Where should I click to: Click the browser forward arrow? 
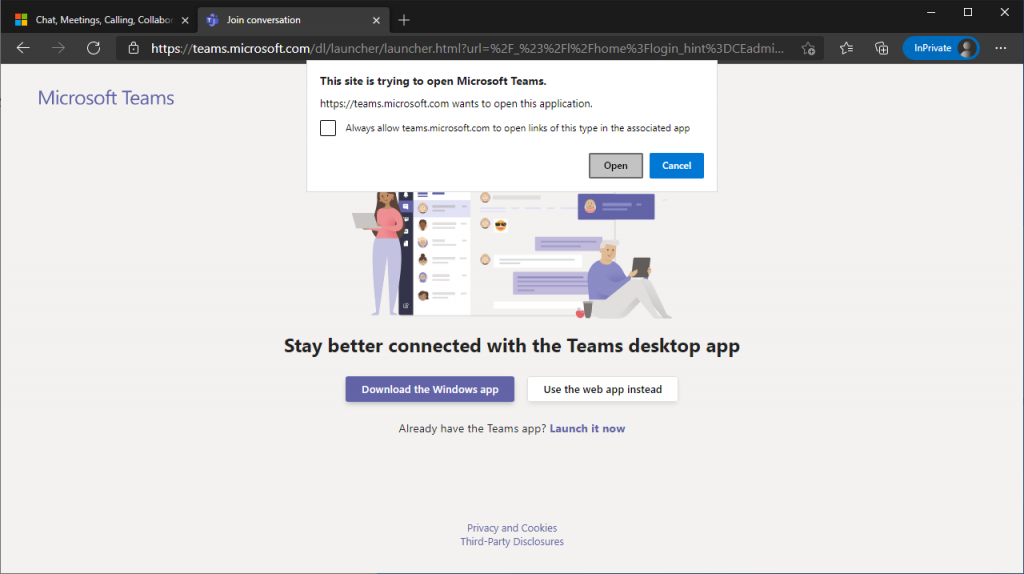[58, 48]
